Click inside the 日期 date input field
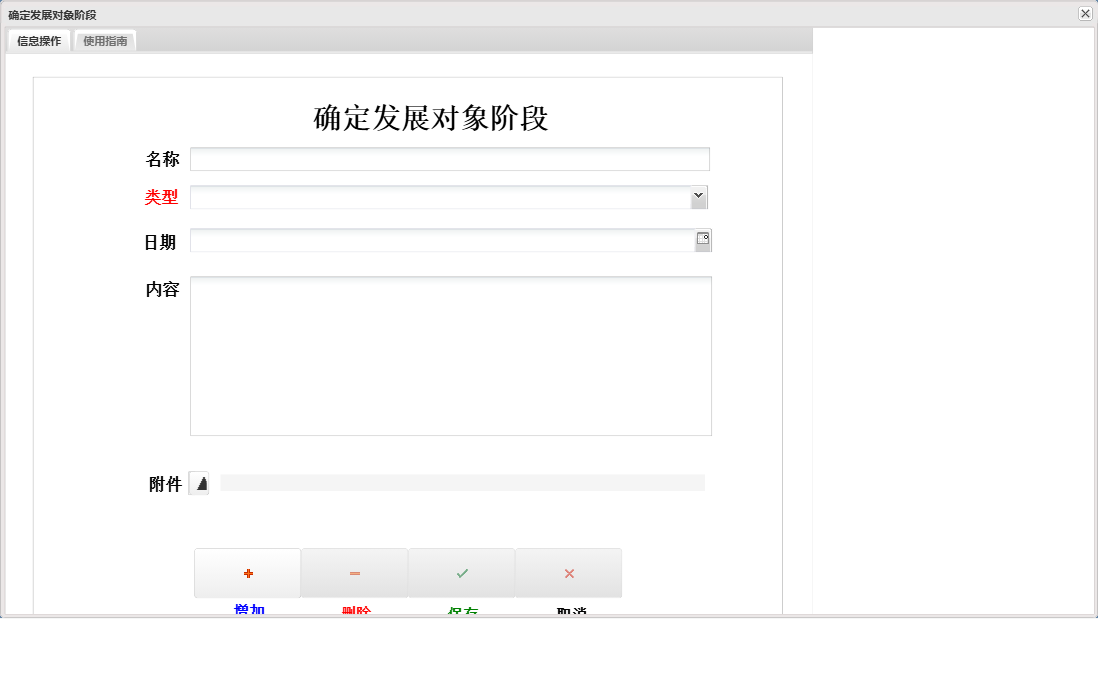 click(x=440, y=240)
